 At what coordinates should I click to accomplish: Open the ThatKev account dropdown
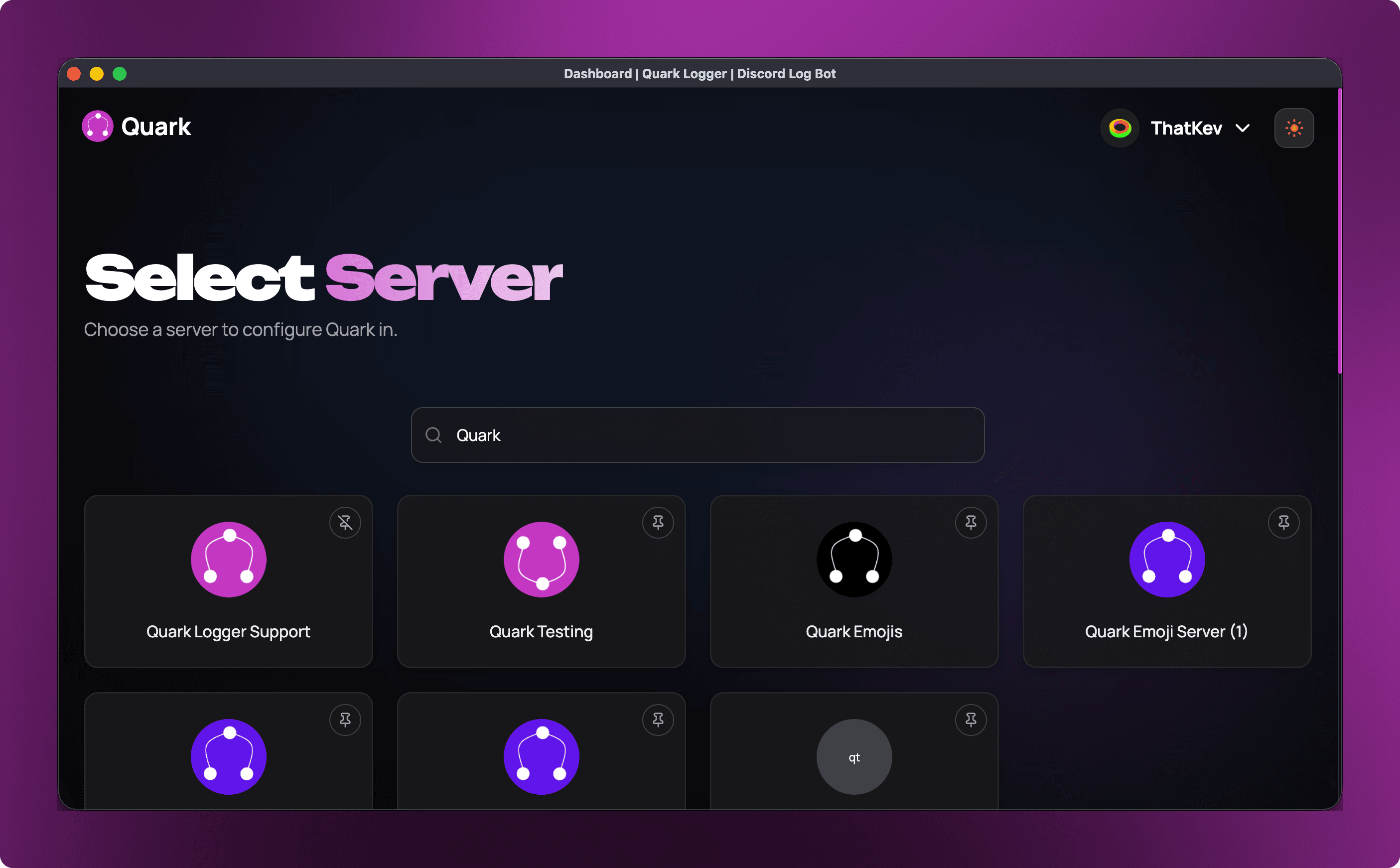tap(1242, 128)
